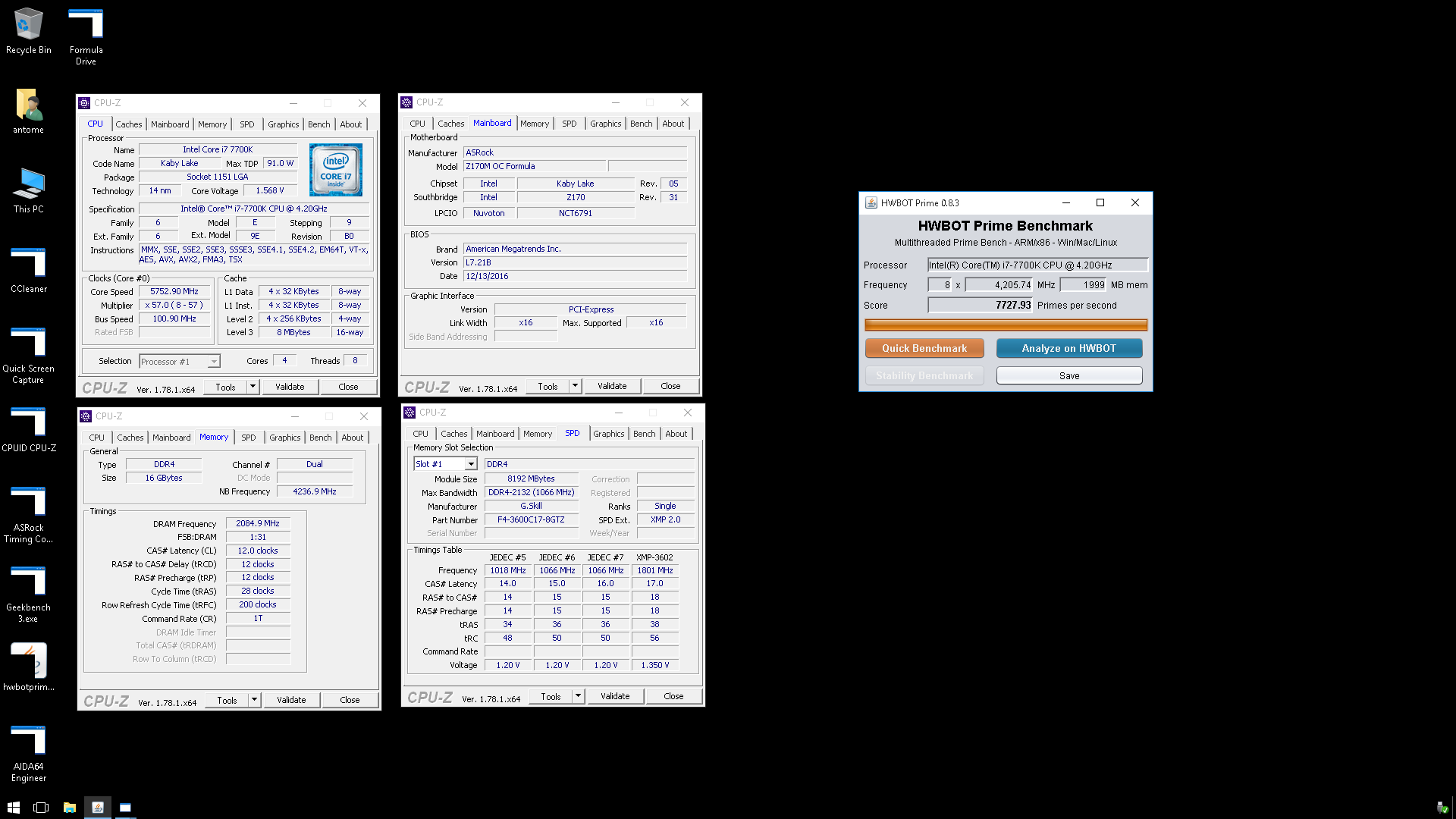Open ASRock Timing Configurator shortcut
Image resolution: width=1456 pixels, height=819 pixels.
pyautogui.click(x=28, y=514)
